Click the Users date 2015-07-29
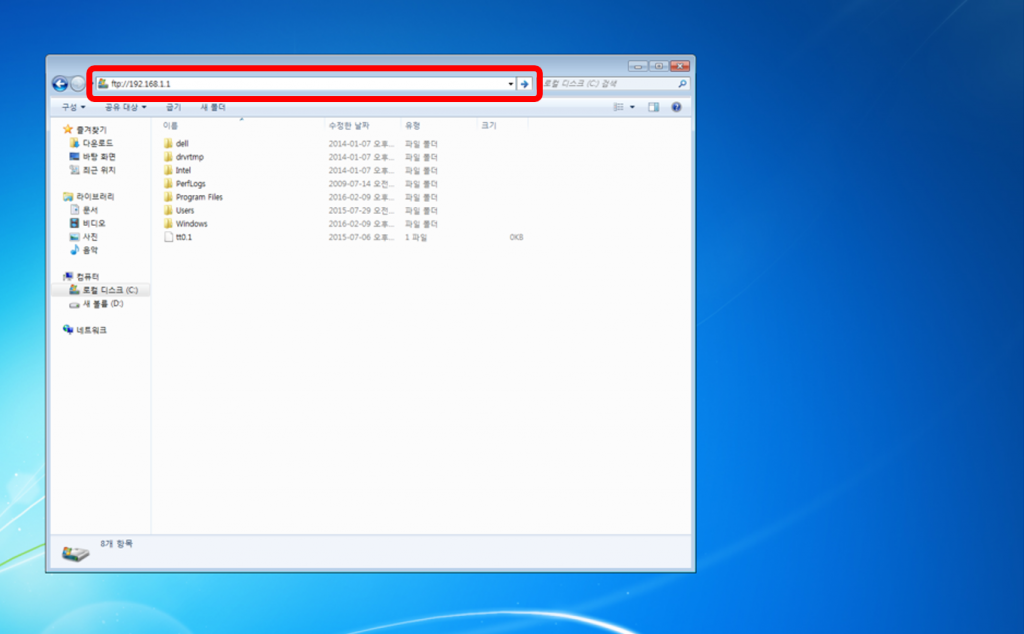 pos(361,211)
